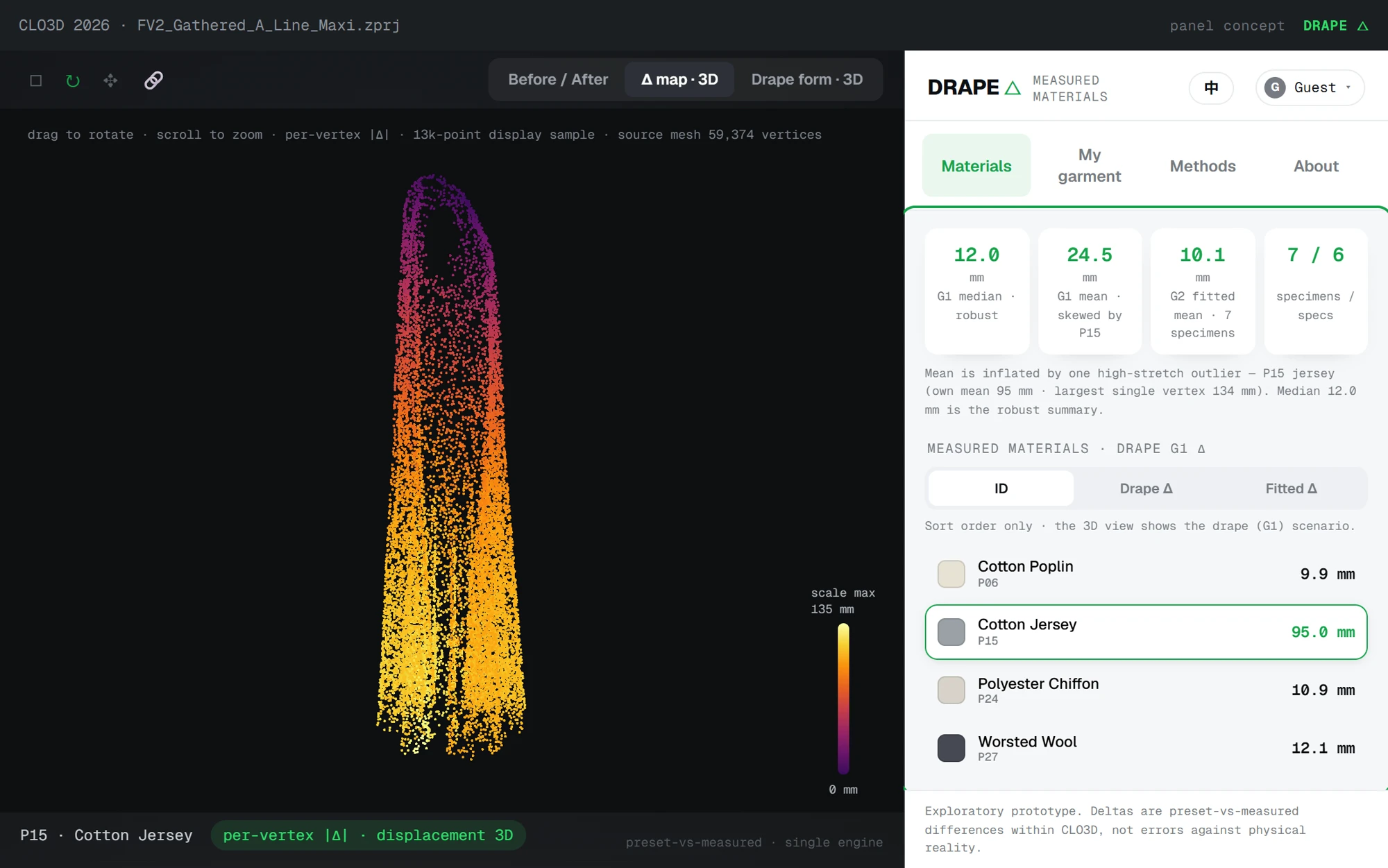Select the pan move arrows icon

pos(110,80)
